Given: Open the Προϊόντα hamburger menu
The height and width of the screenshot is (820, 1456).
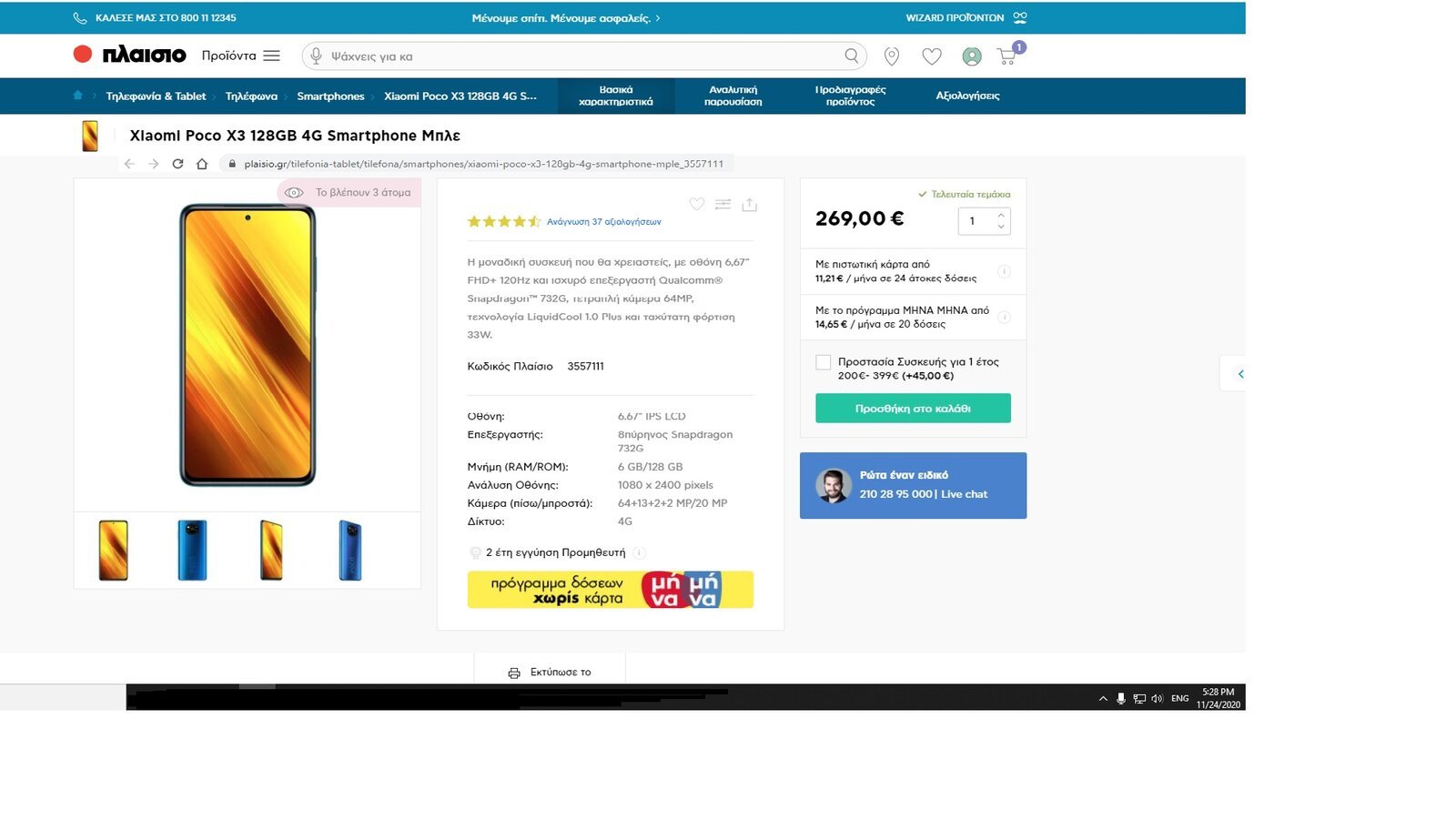Looking at the screenshot, I should tap(271, 56).
